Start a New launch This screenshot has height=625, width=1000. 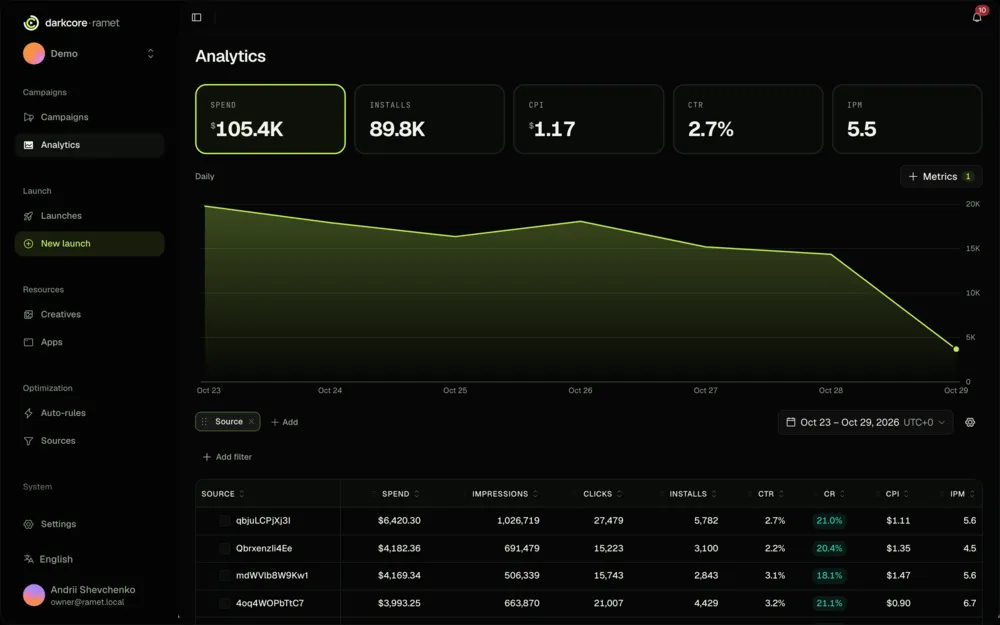[89, 244]
